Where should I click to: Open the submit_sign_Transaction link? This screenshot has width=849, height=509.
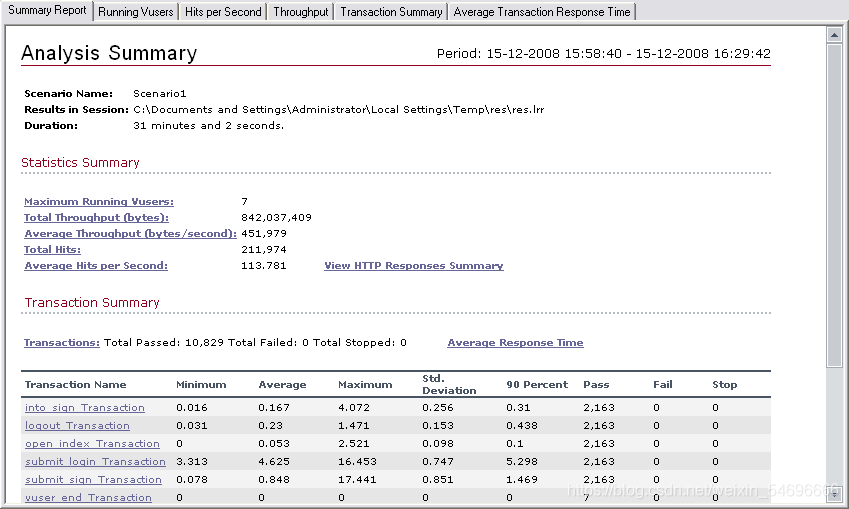click(94, 479)
